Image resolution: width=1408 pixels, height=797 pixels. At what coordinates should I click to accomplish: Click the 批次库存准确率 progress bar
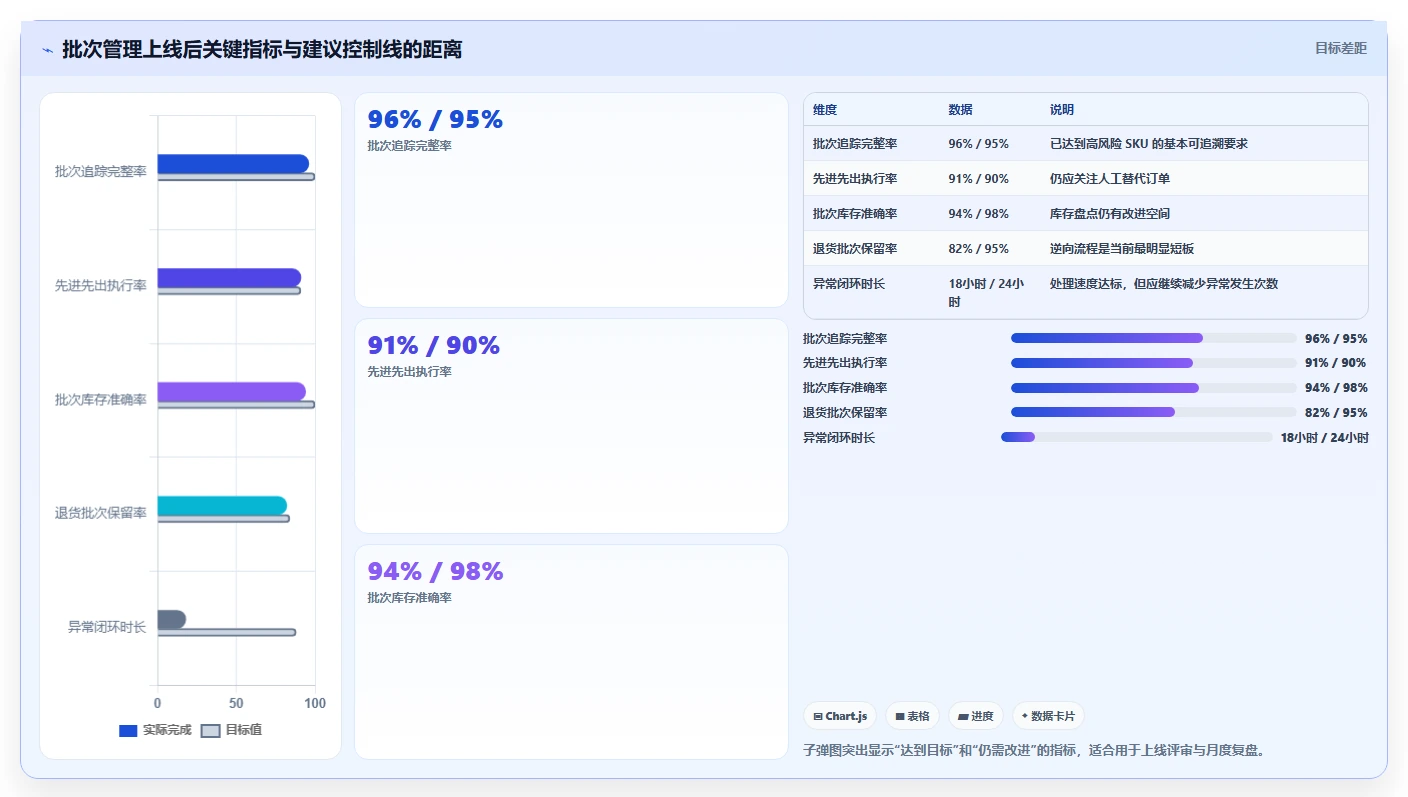click(1153, 388)
